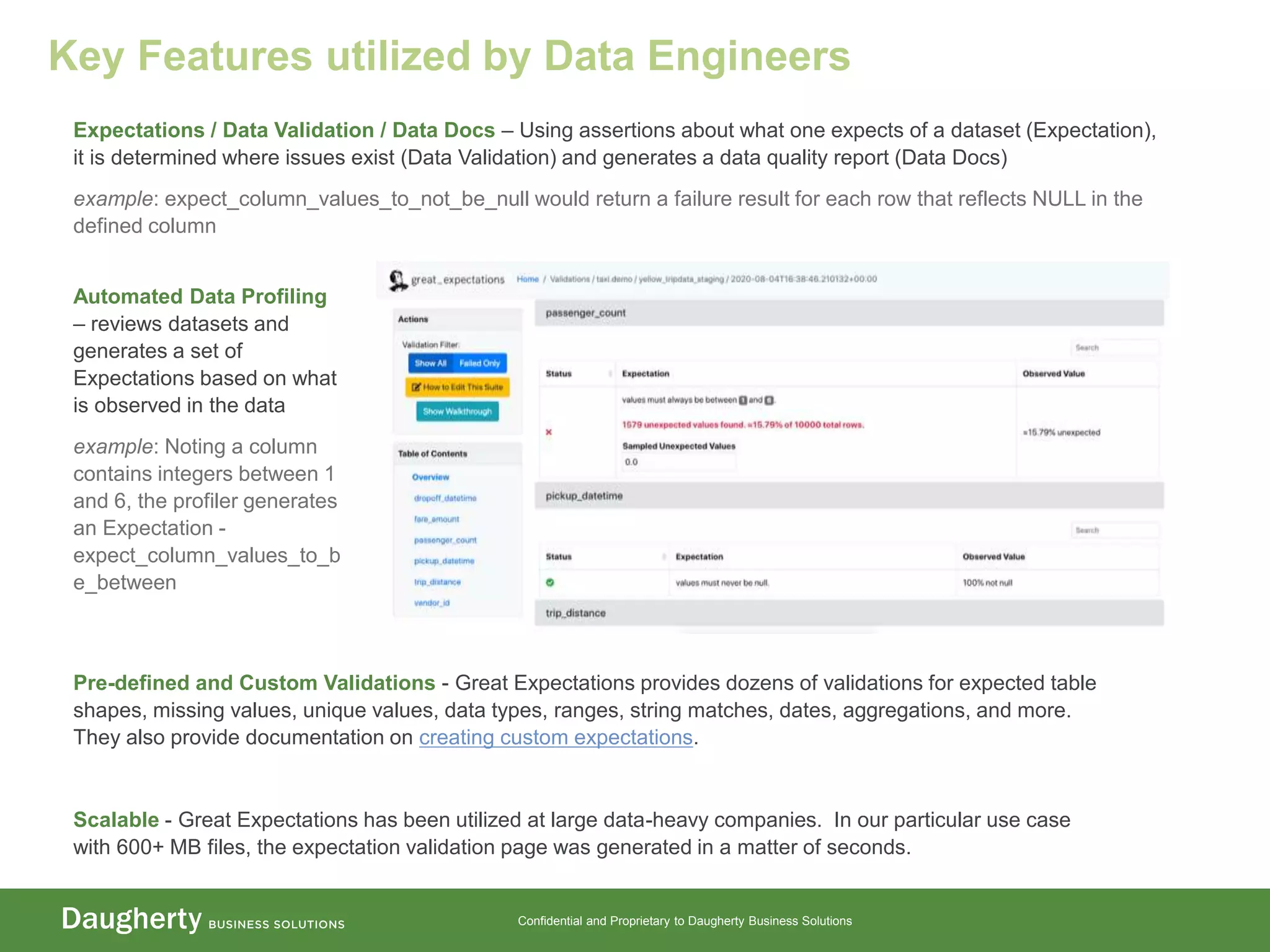1270x952 pixels.
Task: Select the Show All validation filter
Action: point(430,363)
